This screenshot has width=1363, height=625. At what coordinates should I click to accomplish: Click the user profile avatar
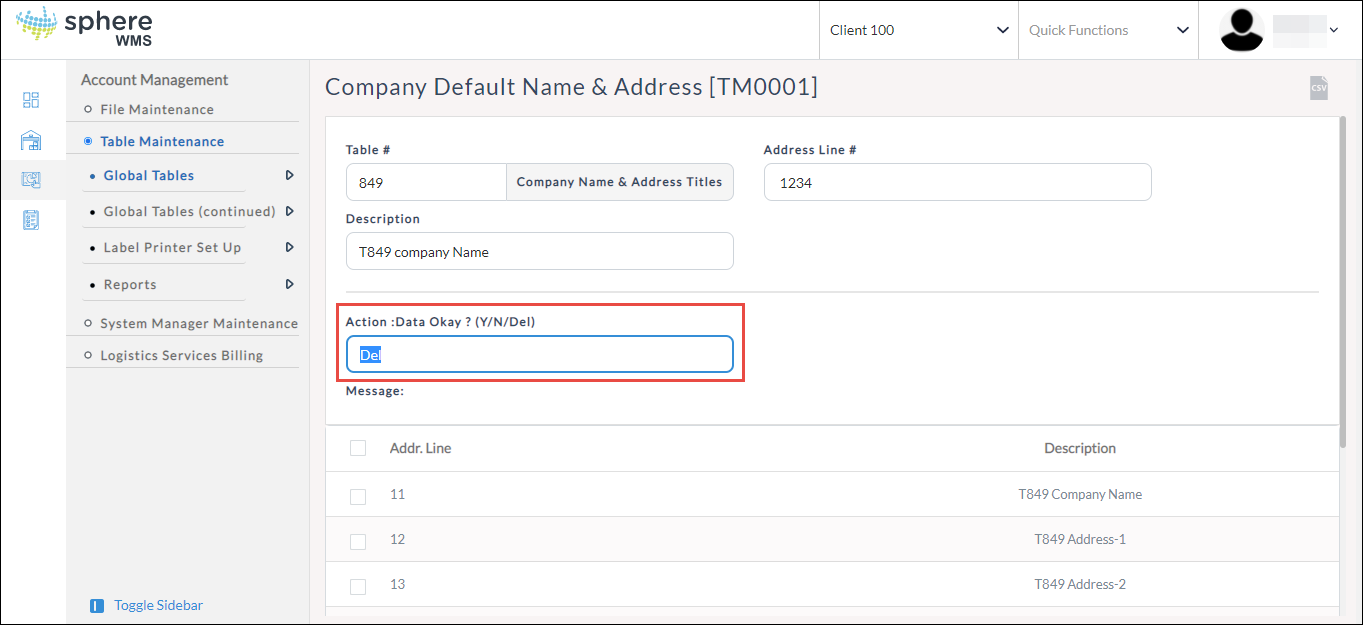1242,30
